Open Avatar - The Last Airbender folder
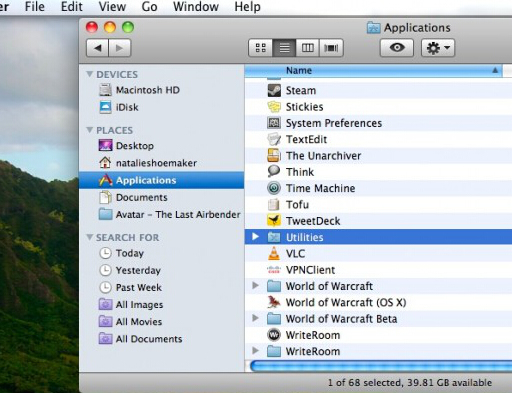 click(162, 214)
